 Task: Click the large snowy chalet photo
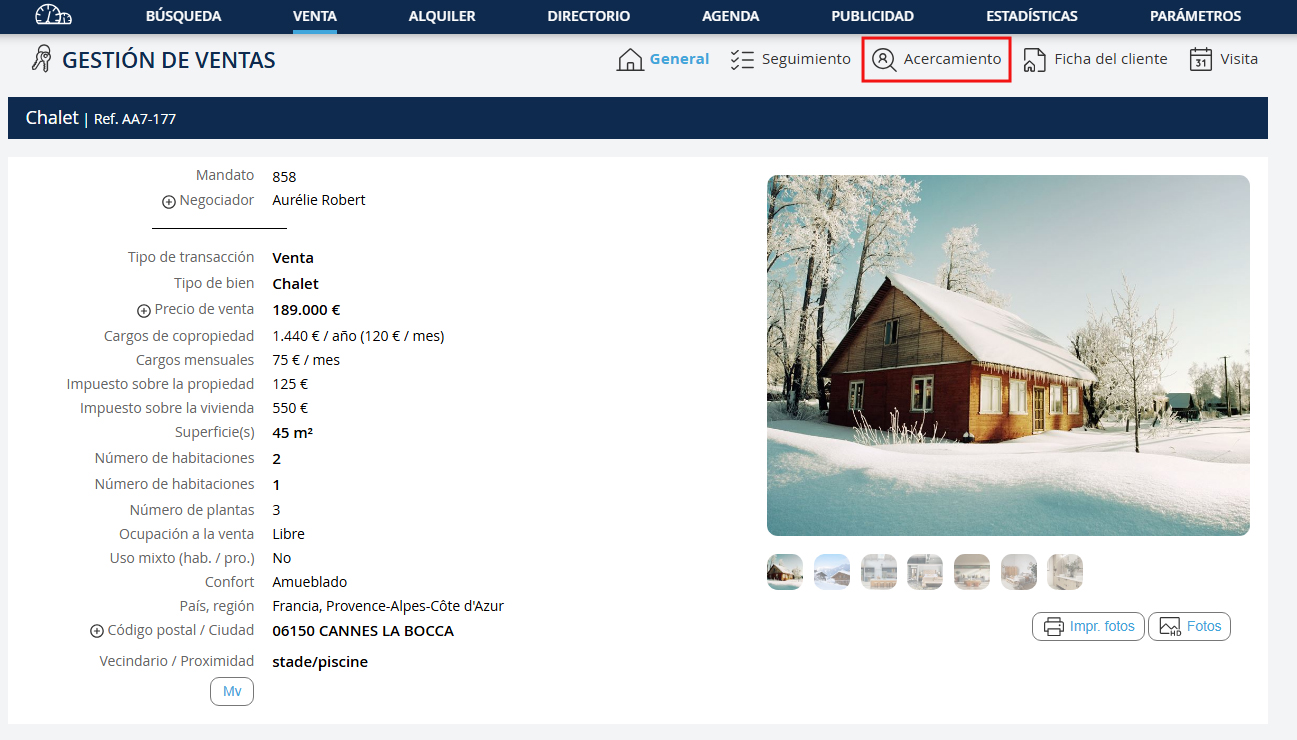pyautogui.click(x=1008, y=355)
